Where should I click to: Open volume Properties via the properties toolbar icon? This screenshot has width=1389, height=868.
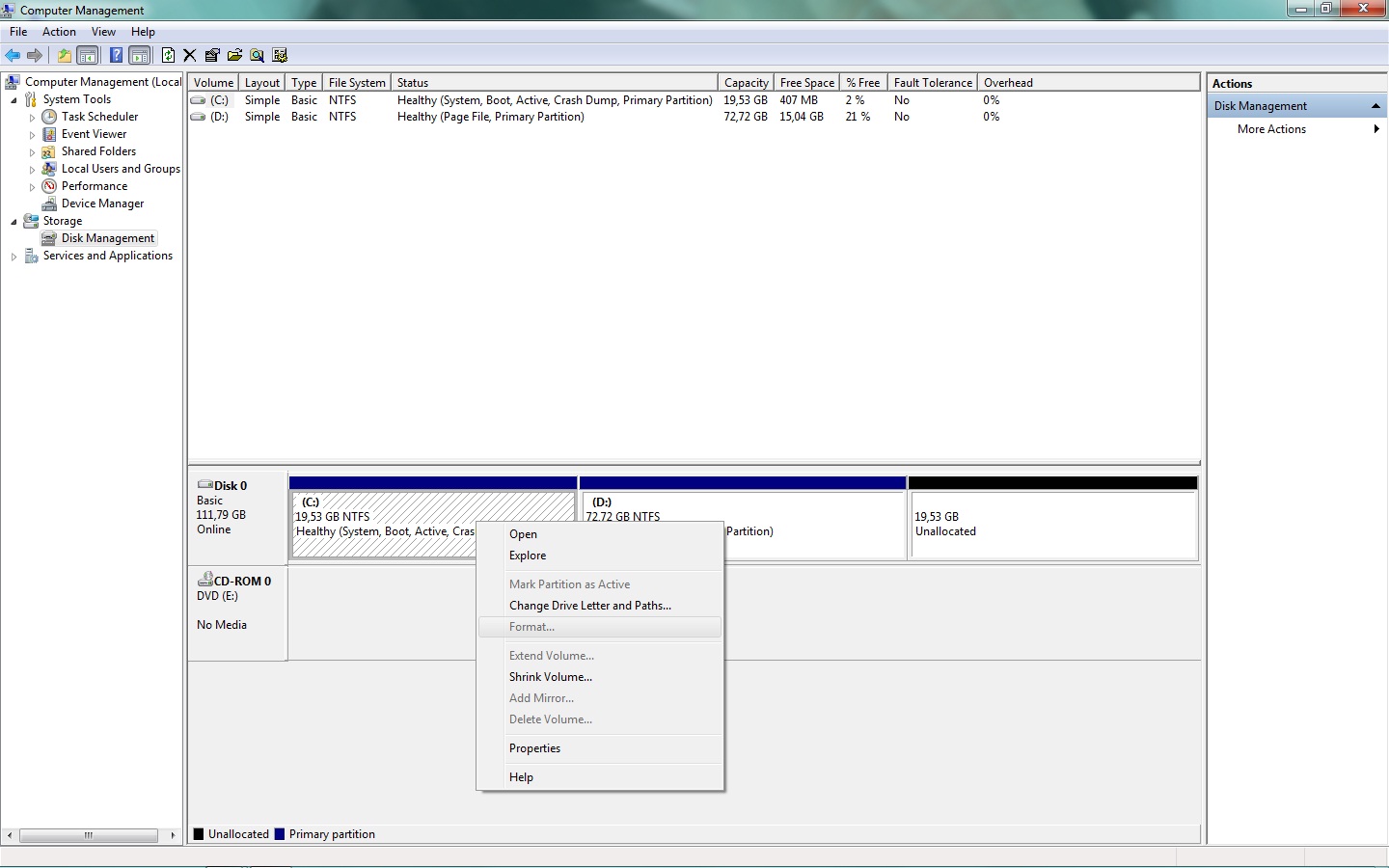point(212,55)
